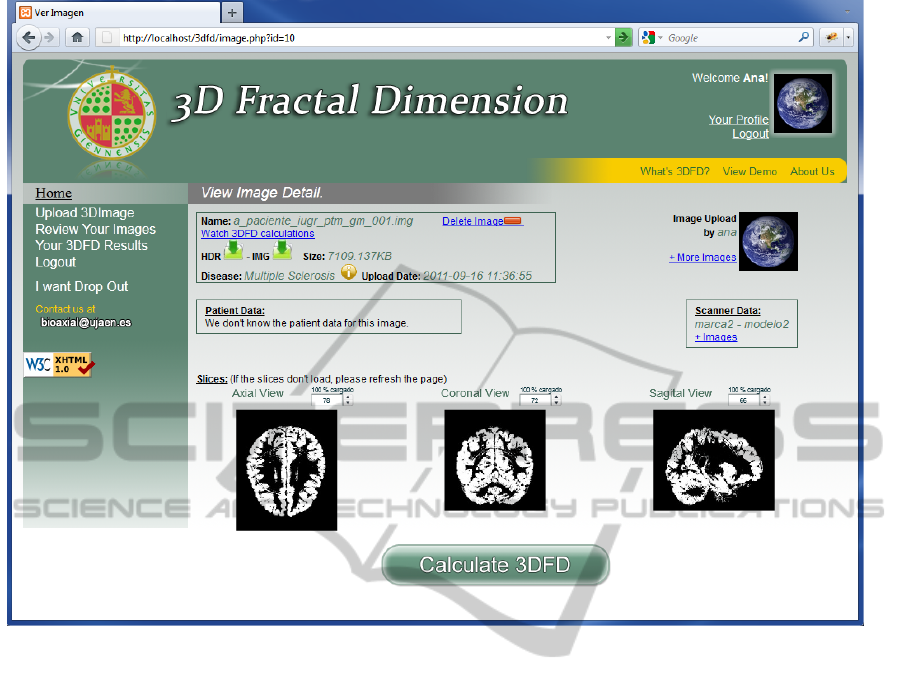Image resolution: width=901 pixels, height=692 pixels.
Task: Click the search magnifier icon in Google box
Action: pyautogui.click(x=803, y=38)
